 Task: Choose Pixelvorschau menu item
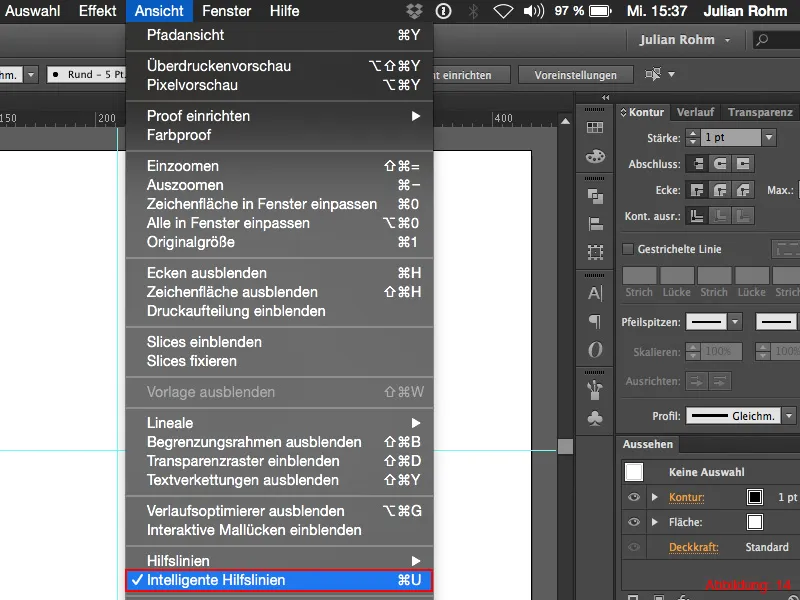[279, 85]
